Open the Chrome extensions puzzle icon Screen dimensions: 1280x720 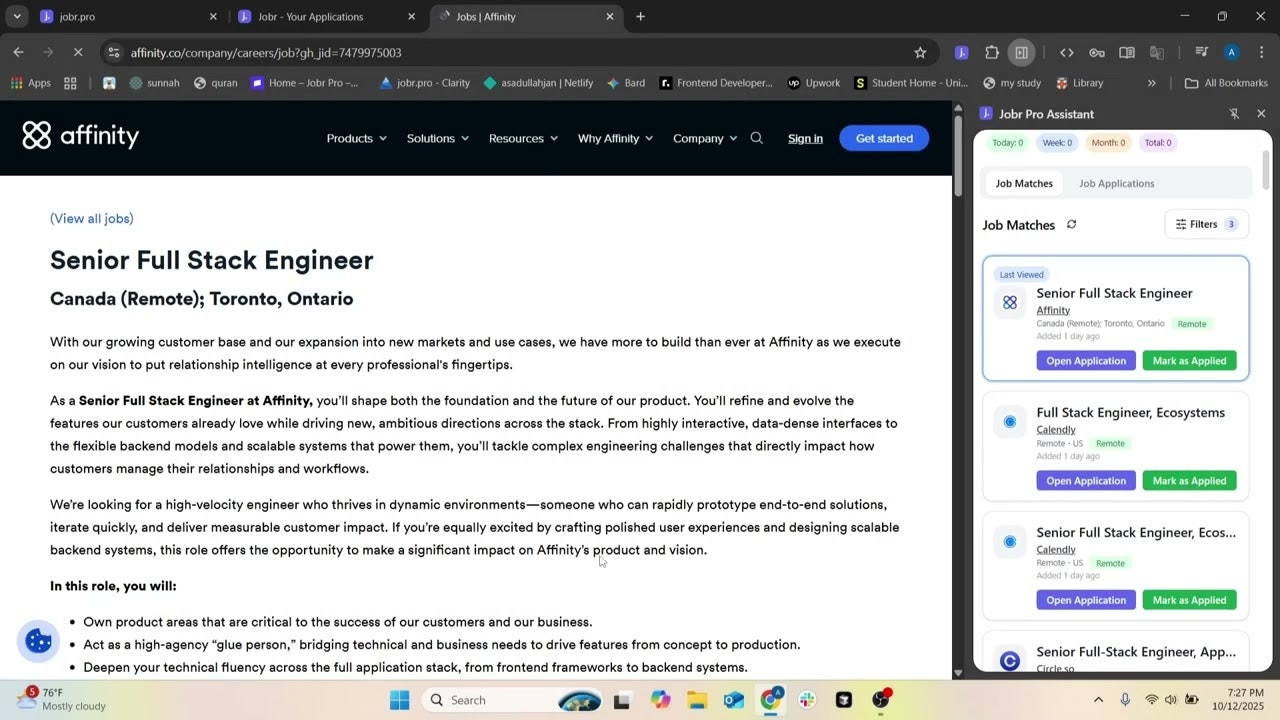991,52
